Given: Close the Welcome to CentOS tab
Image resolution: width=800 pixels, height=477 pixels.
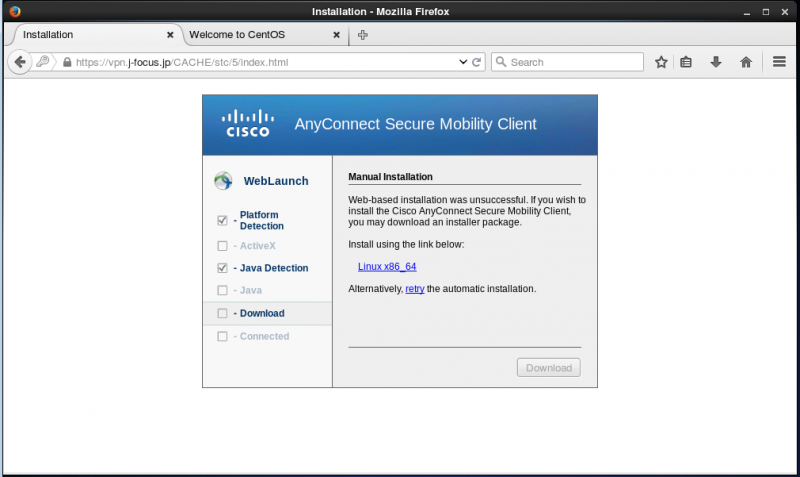Looking at the screenshot, I should [x=336, y=35].
